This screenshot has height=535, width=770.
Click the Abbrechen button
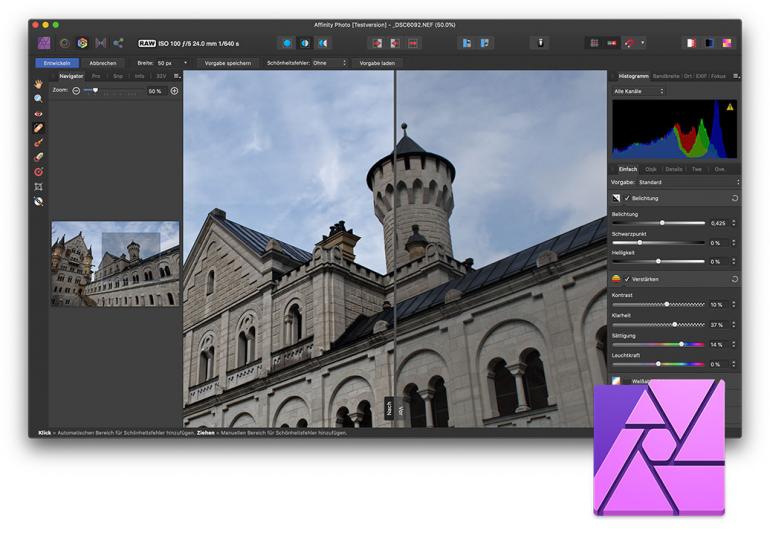click(x=103, y=63)
